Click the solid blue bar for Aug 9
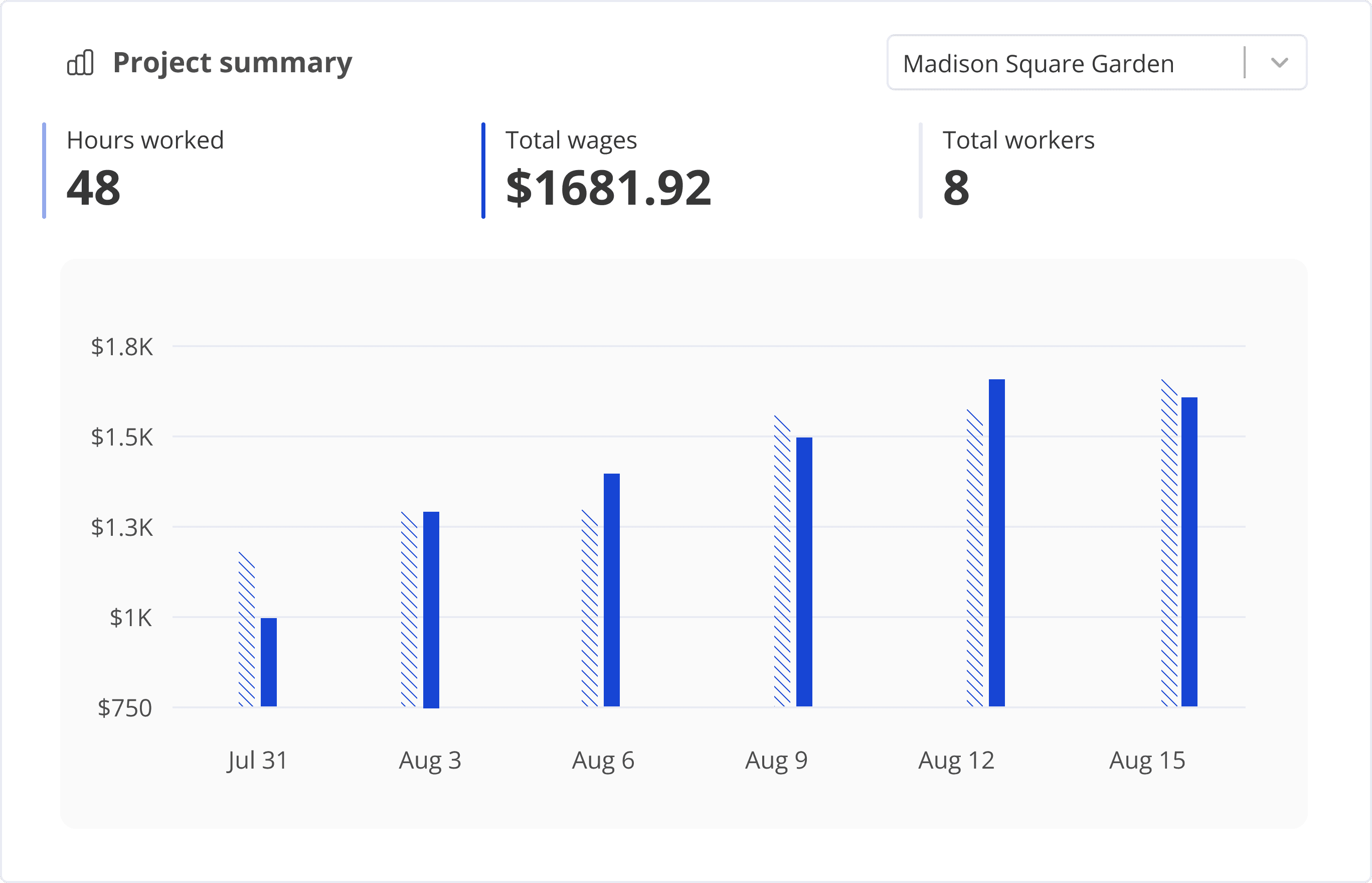Image resolution: width=1372 pixels, height=883 pixels. point(804,571)
